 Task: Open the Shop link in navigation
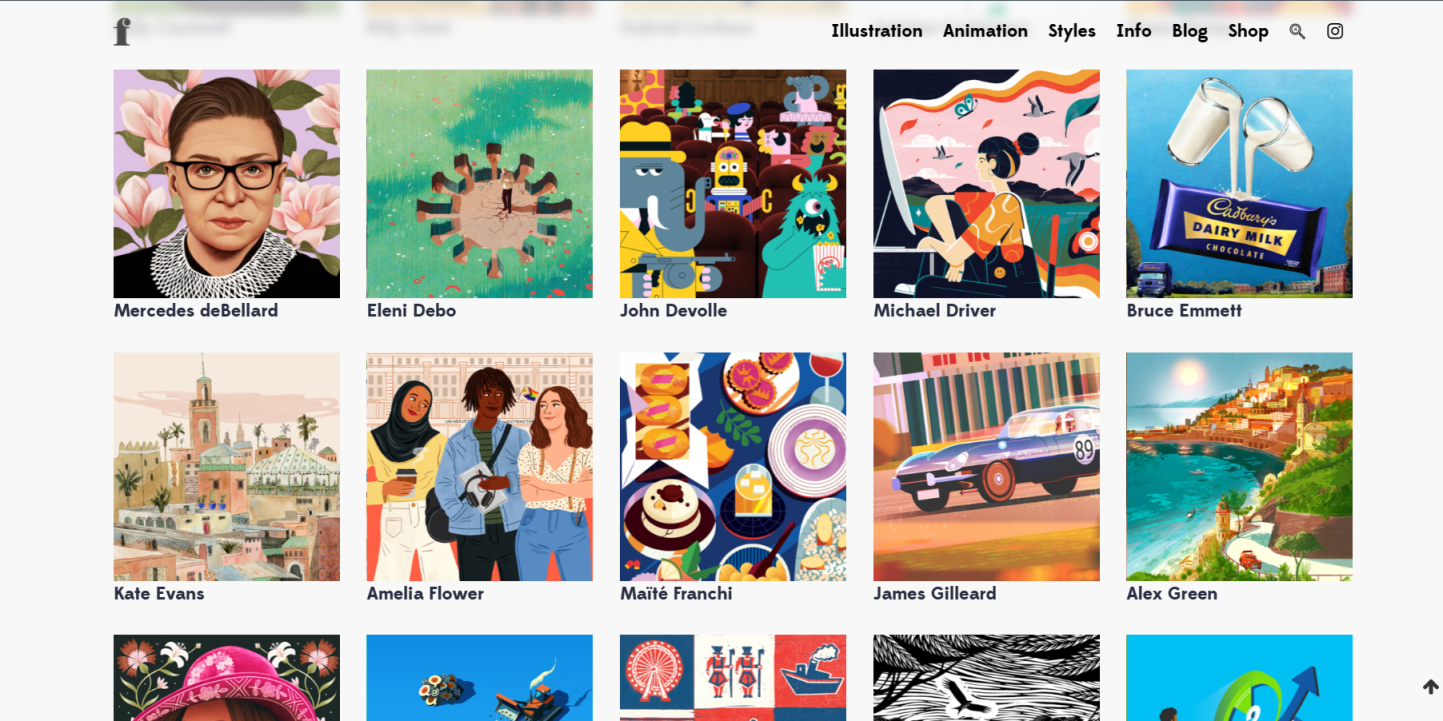[x=1248, y=31]
